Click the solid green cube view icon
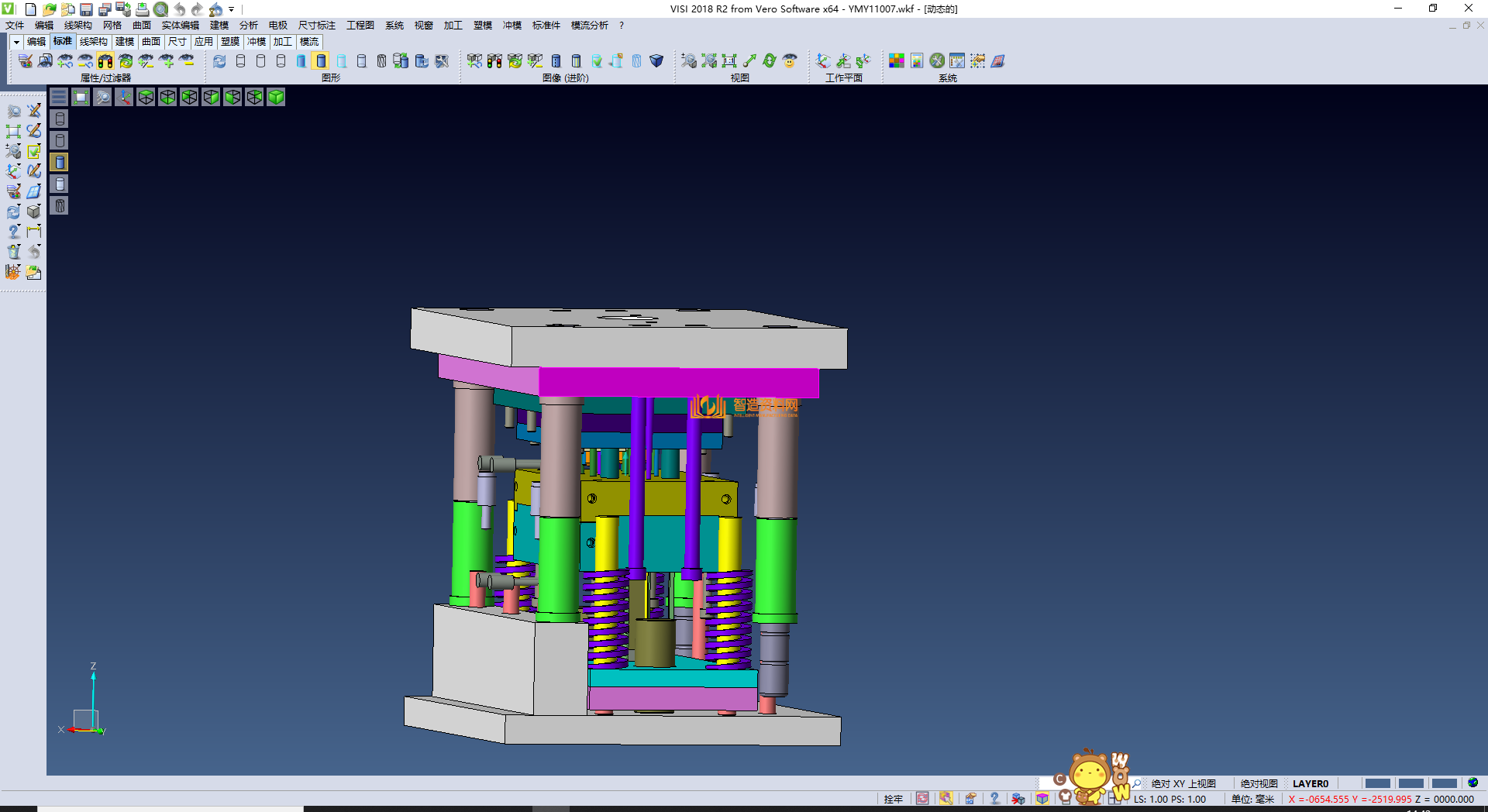The width and height of the screenshot is (1488, 812). [x=276, y=97]
